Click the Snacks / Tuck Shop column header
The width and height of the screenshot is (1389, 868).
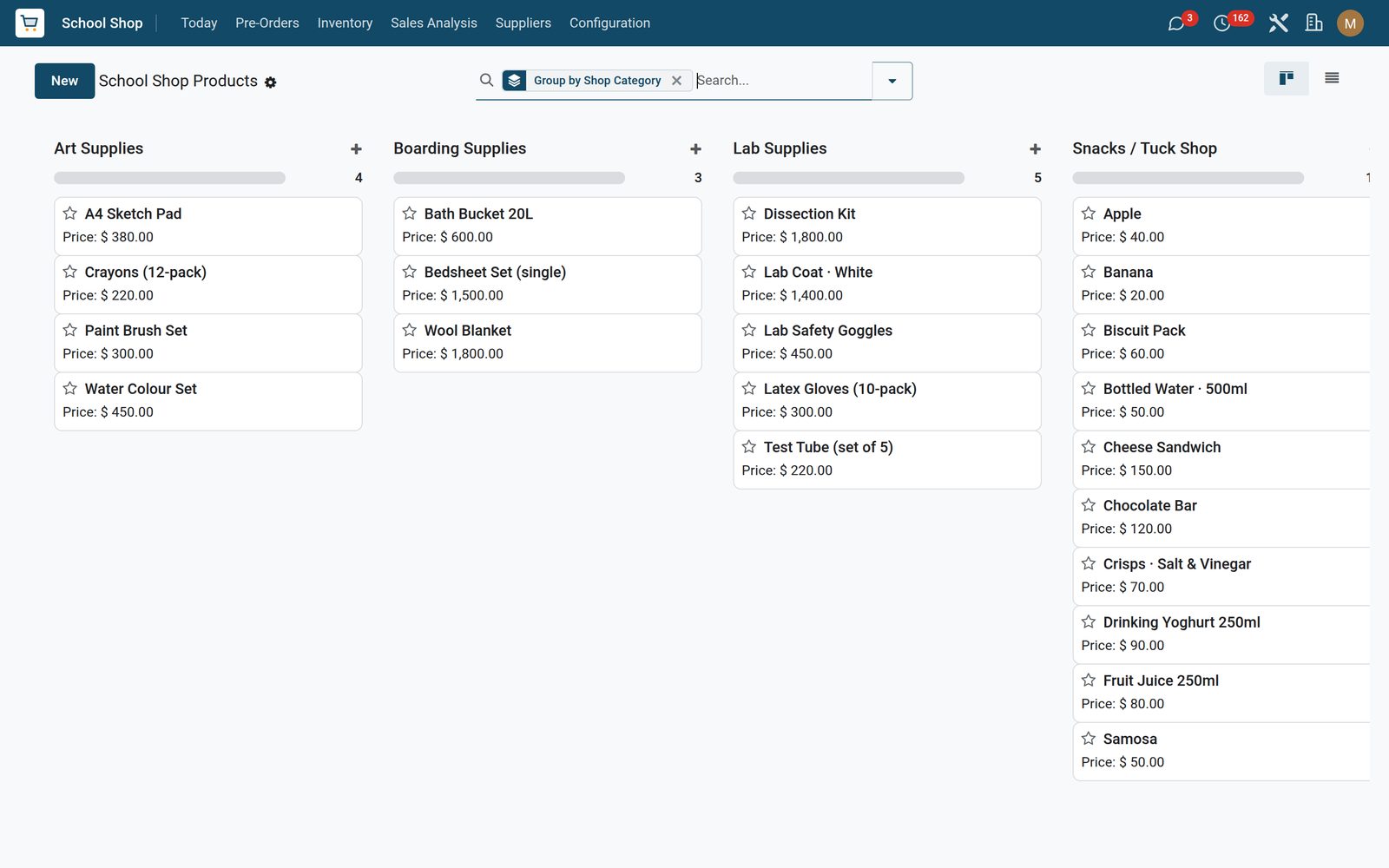[1144, 148]
